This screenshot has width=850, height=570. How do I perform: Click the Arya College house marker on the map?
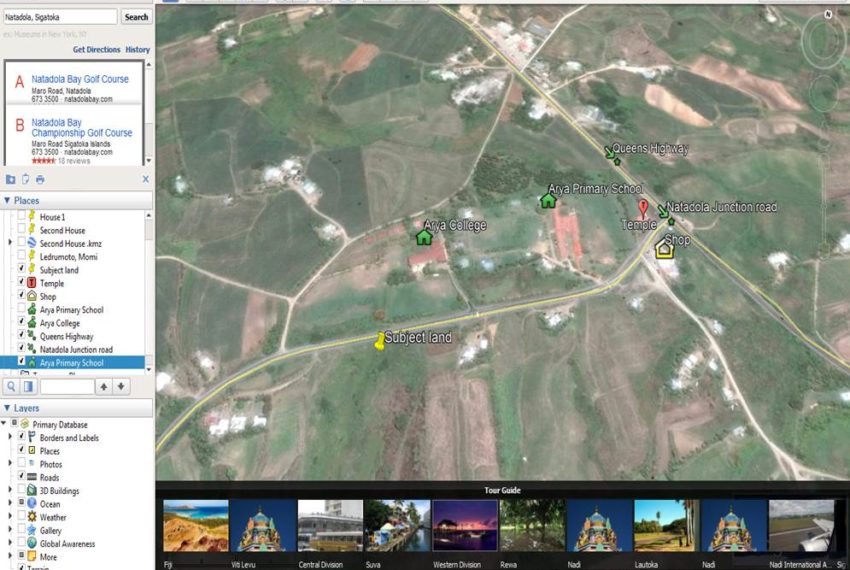(x=424, y=236)
